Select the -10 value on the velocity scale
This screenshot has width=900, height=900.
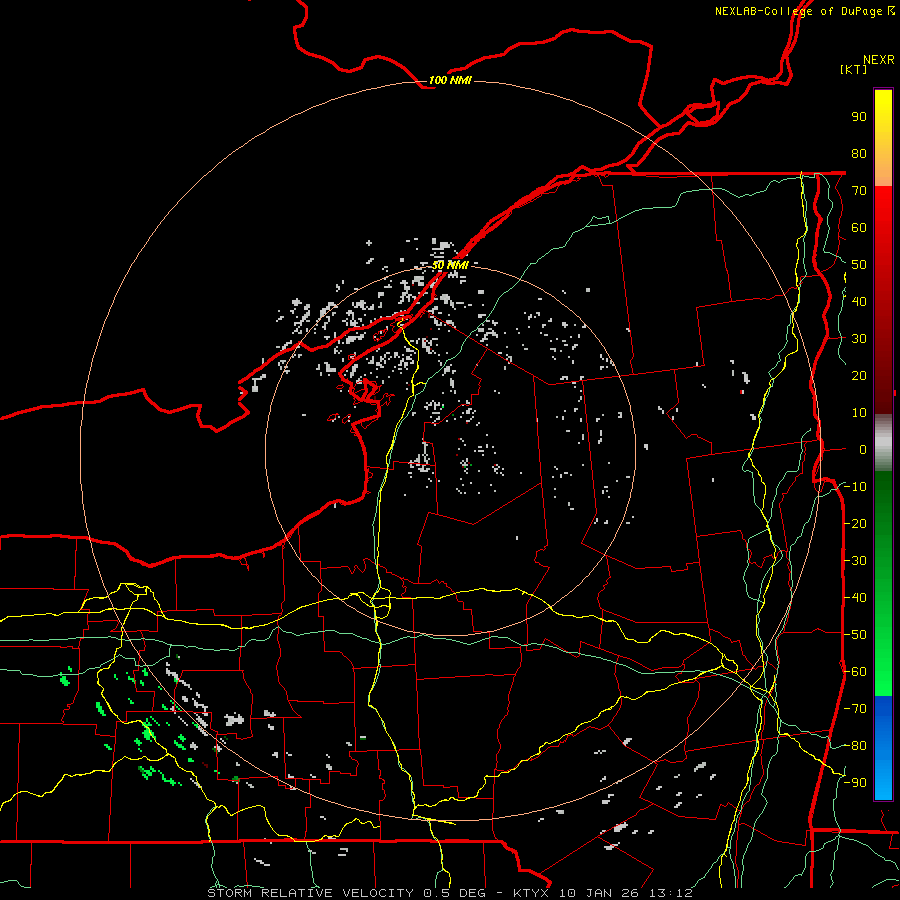855,487
